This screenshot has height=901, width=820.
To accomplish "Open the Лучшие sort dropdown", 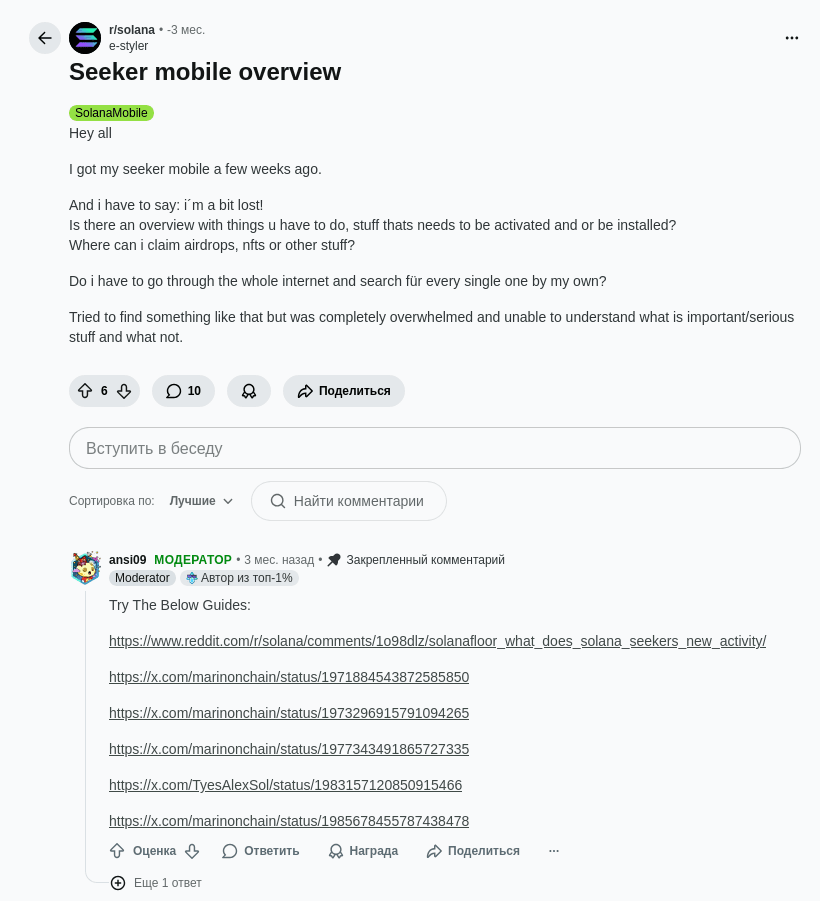I will 201,501.
